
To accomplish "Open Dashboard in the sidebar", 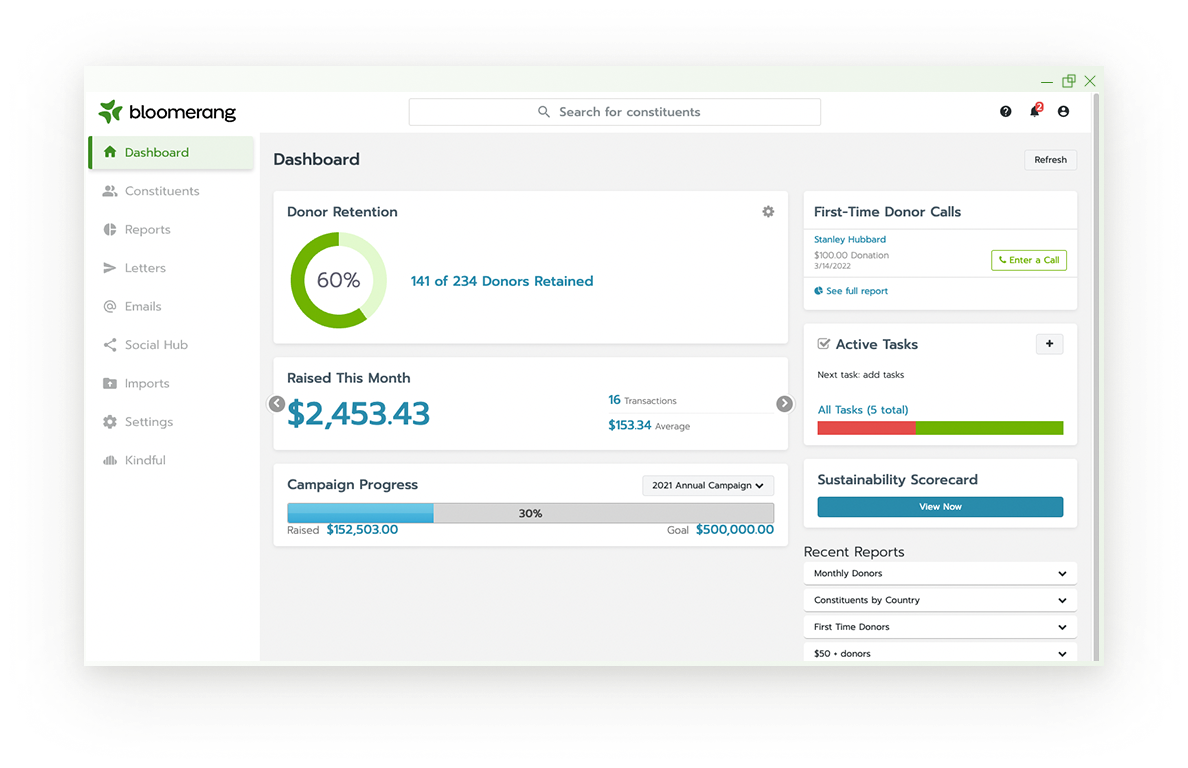I will [171, 152].
